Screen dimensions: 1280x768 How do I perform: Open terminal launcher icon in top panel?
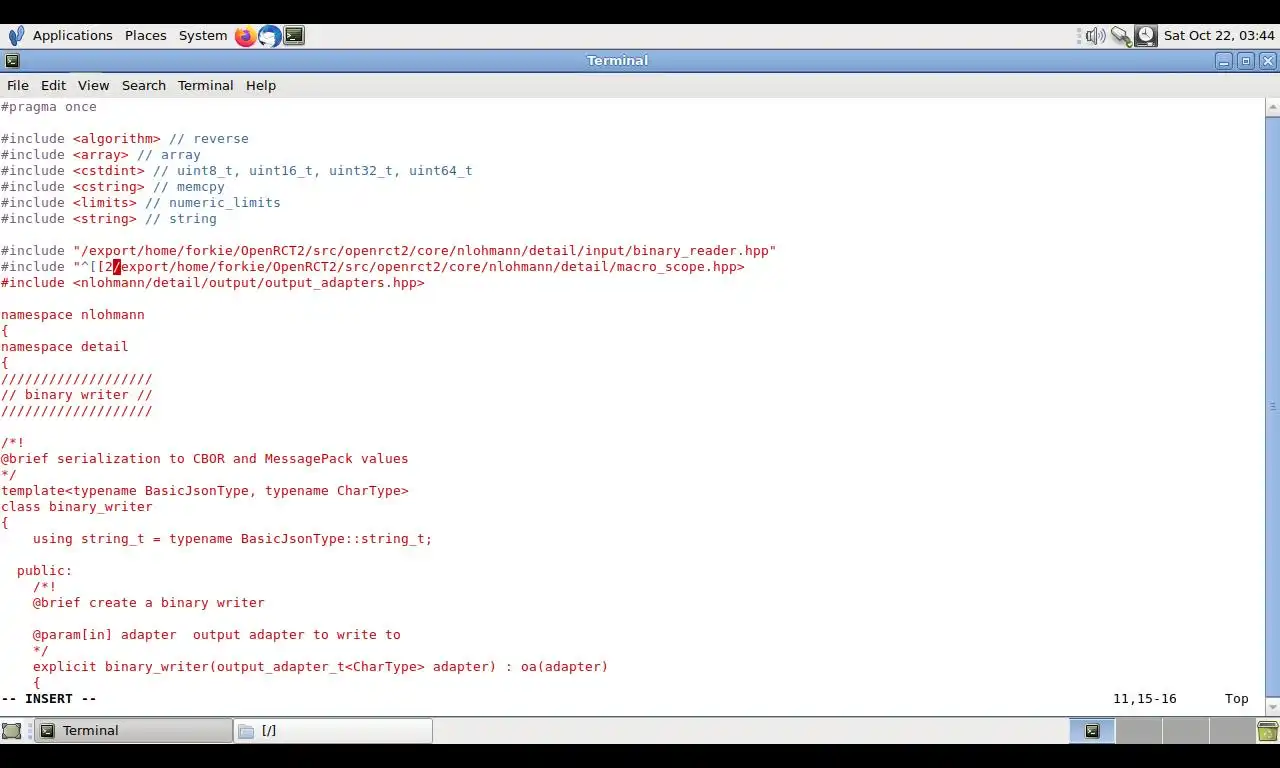coord(294,36)
